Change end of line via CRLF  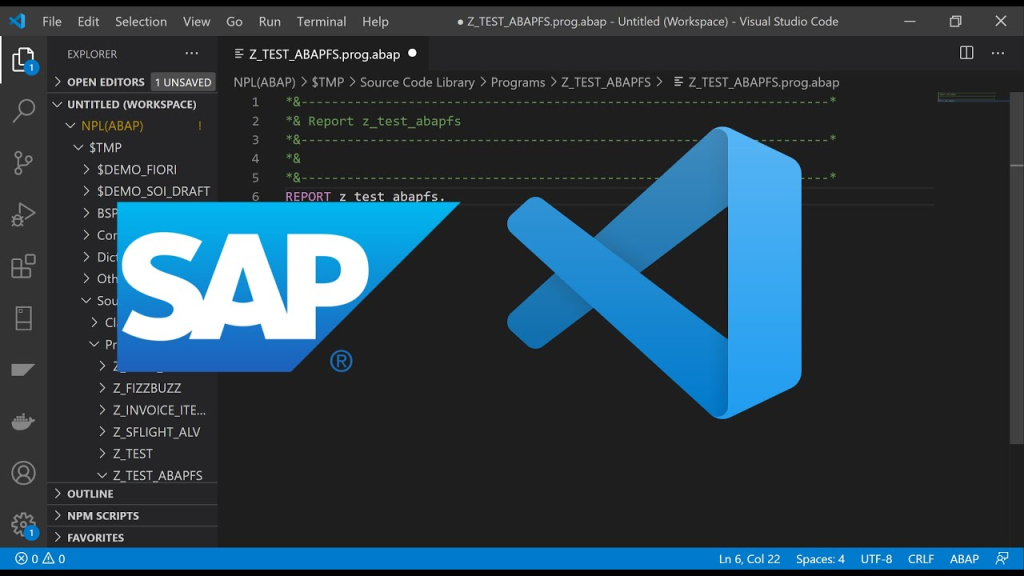click(920, 559)
